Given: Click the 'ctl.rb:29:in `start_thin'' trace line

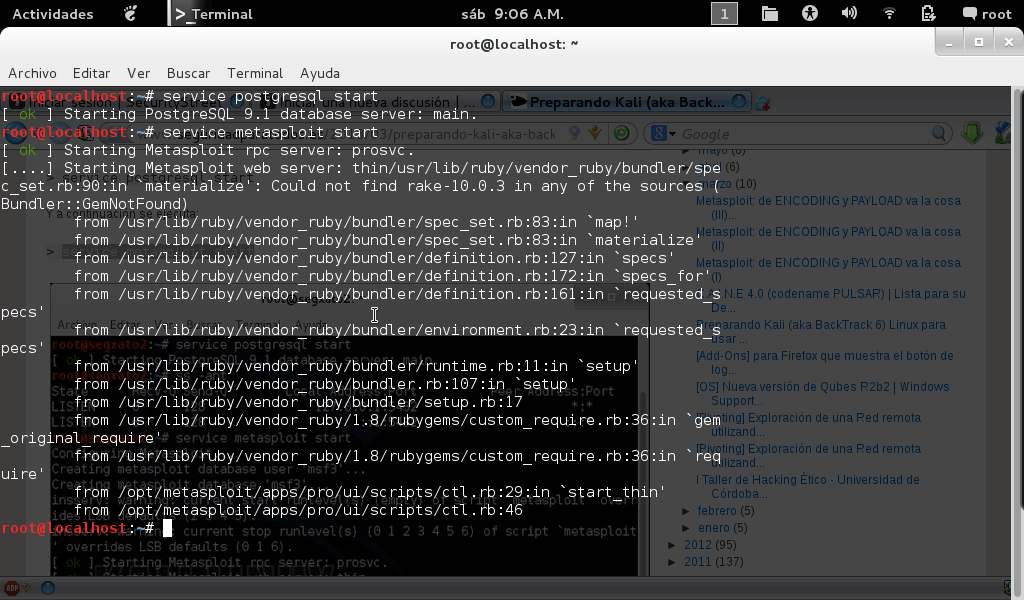Looking at the screenshot, I should (370, 492).
